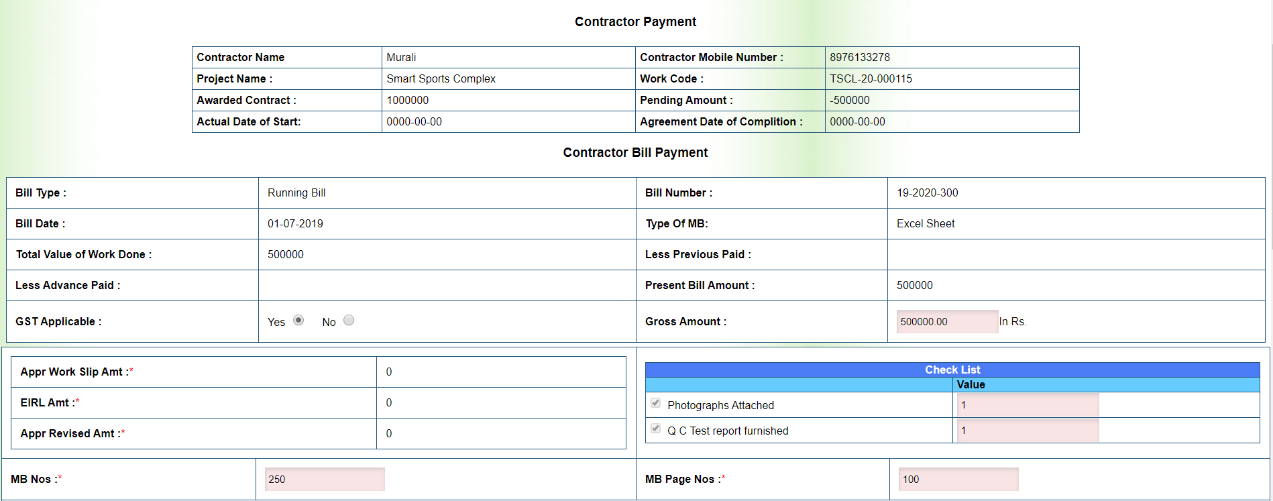The image size is (1273, 501).
Task: Click the Excel Sheet Type Of MB value
Action: click(x=925, y=224)
